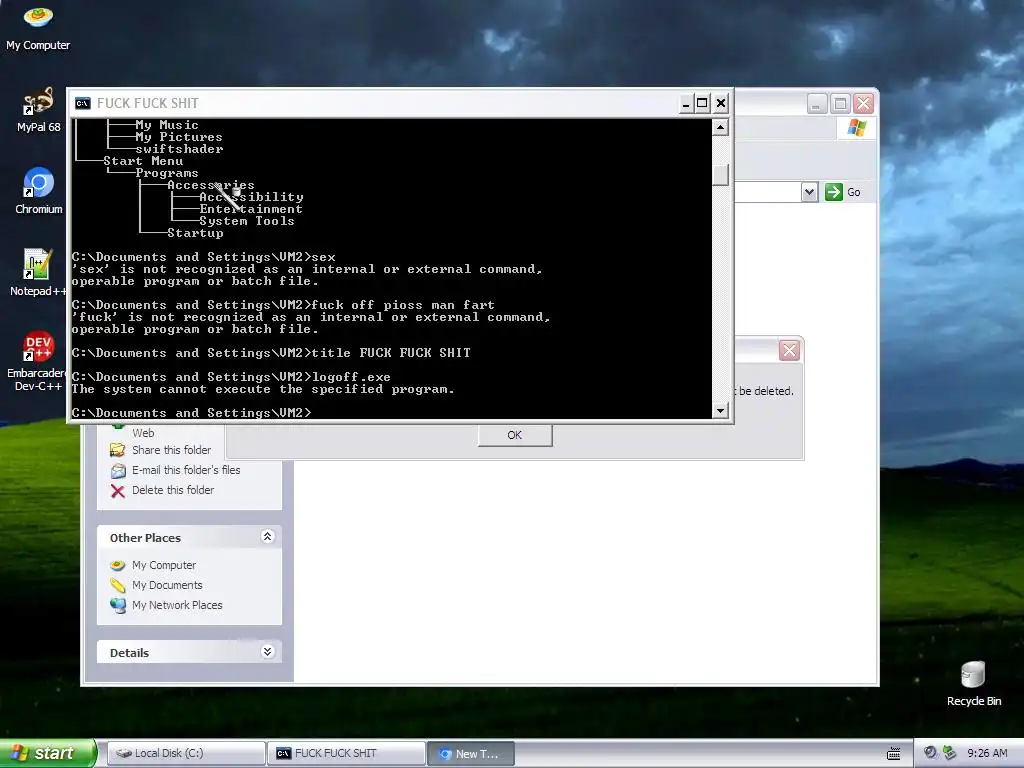Click Delete this folder link

click(173, 490)
